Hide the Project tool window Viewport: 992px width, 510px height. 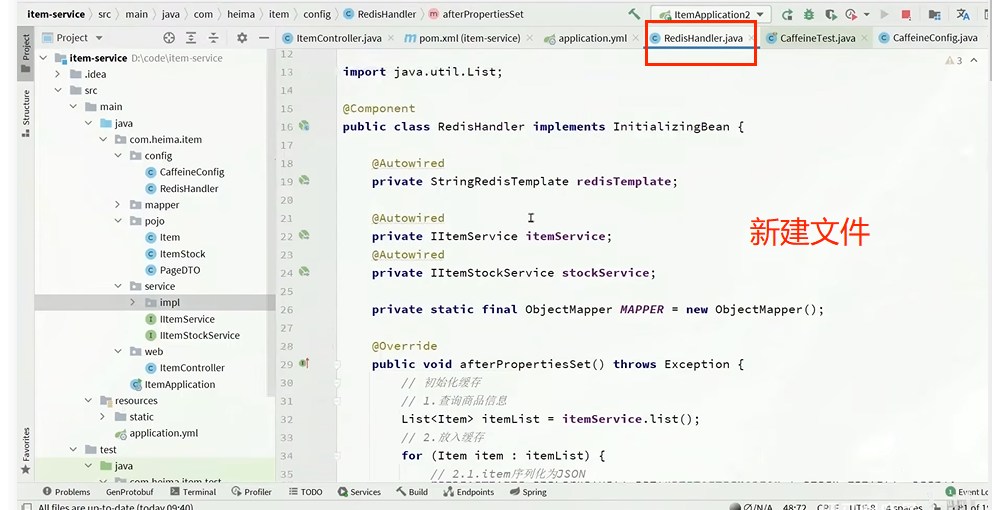tap(263, 38)
